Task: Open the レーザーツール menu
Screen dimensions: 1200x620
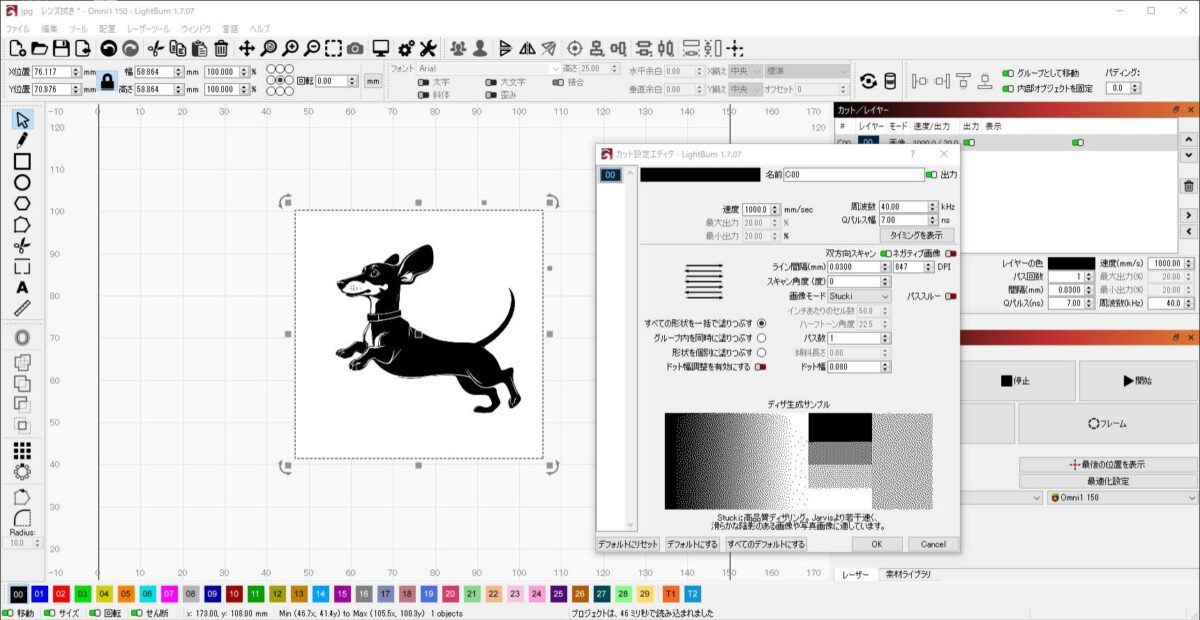Action: (147, 29)
